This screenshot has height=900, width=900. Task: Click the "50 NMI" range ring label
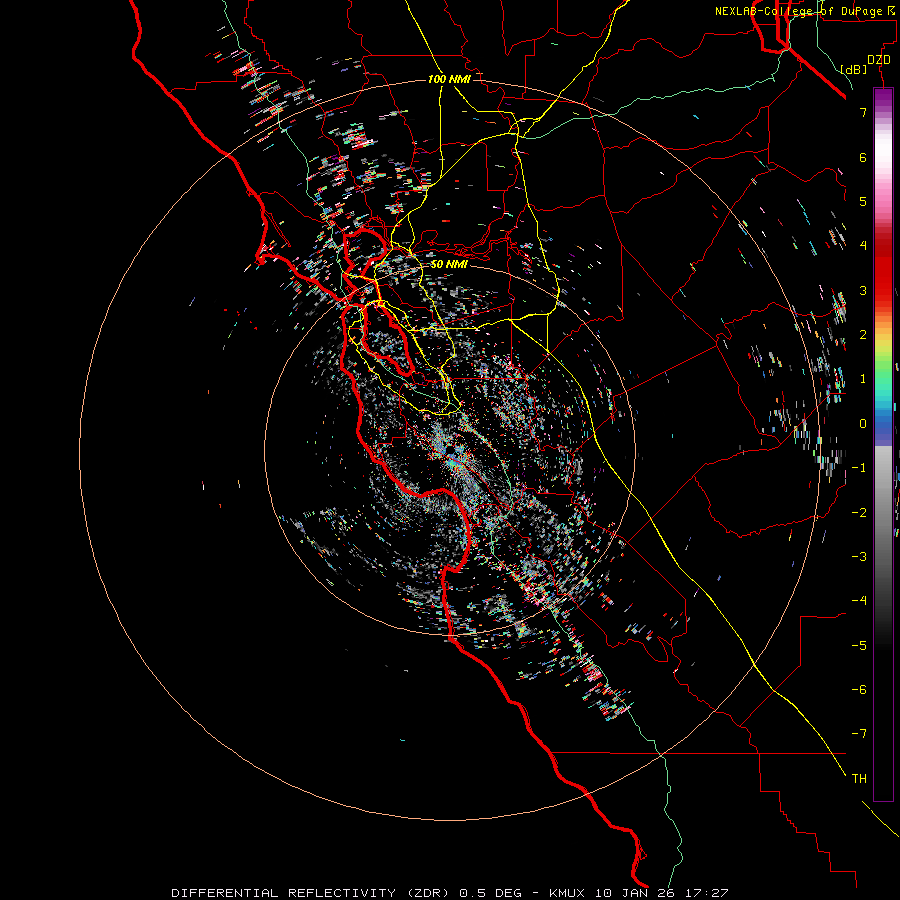click(x=449, y=264)
